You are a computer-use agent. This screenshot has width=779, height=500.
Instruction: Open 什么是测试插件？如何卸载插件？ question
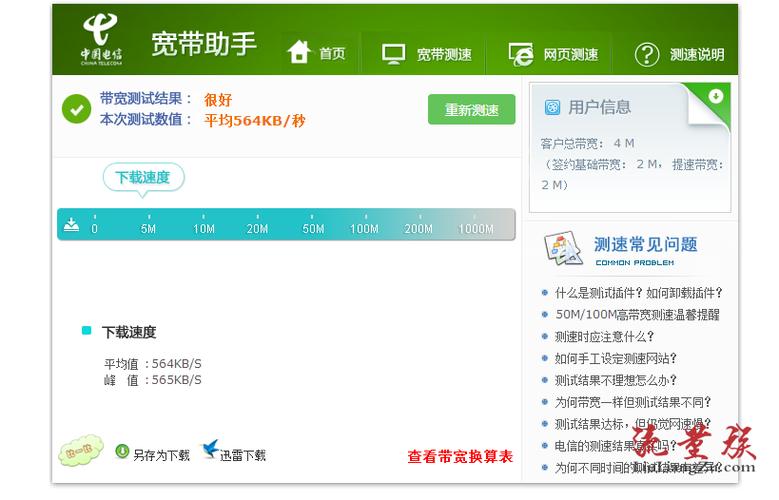(x=638, y=293)
